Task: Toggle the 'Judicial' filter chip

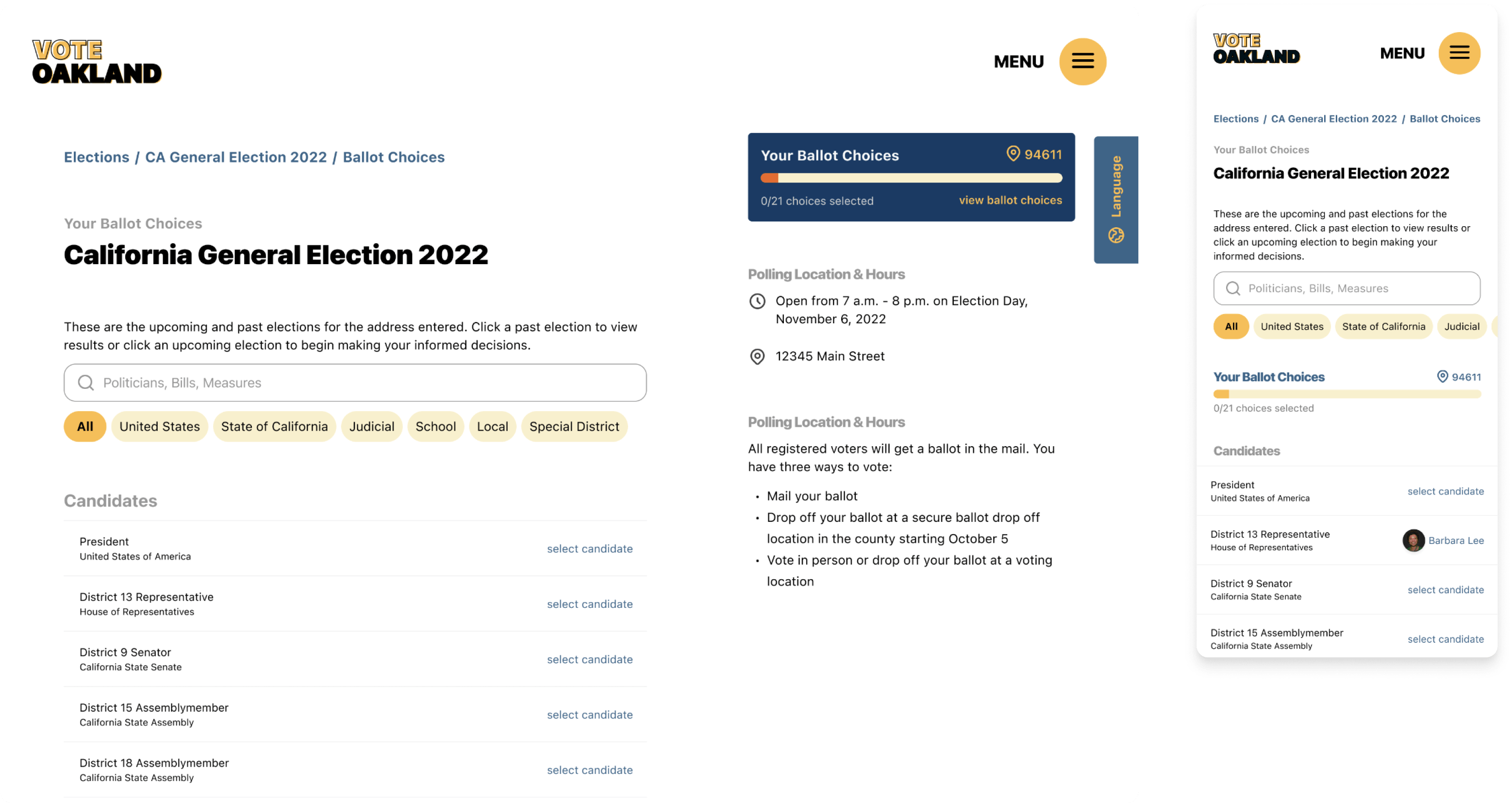Action: click(x=371, y=426)
